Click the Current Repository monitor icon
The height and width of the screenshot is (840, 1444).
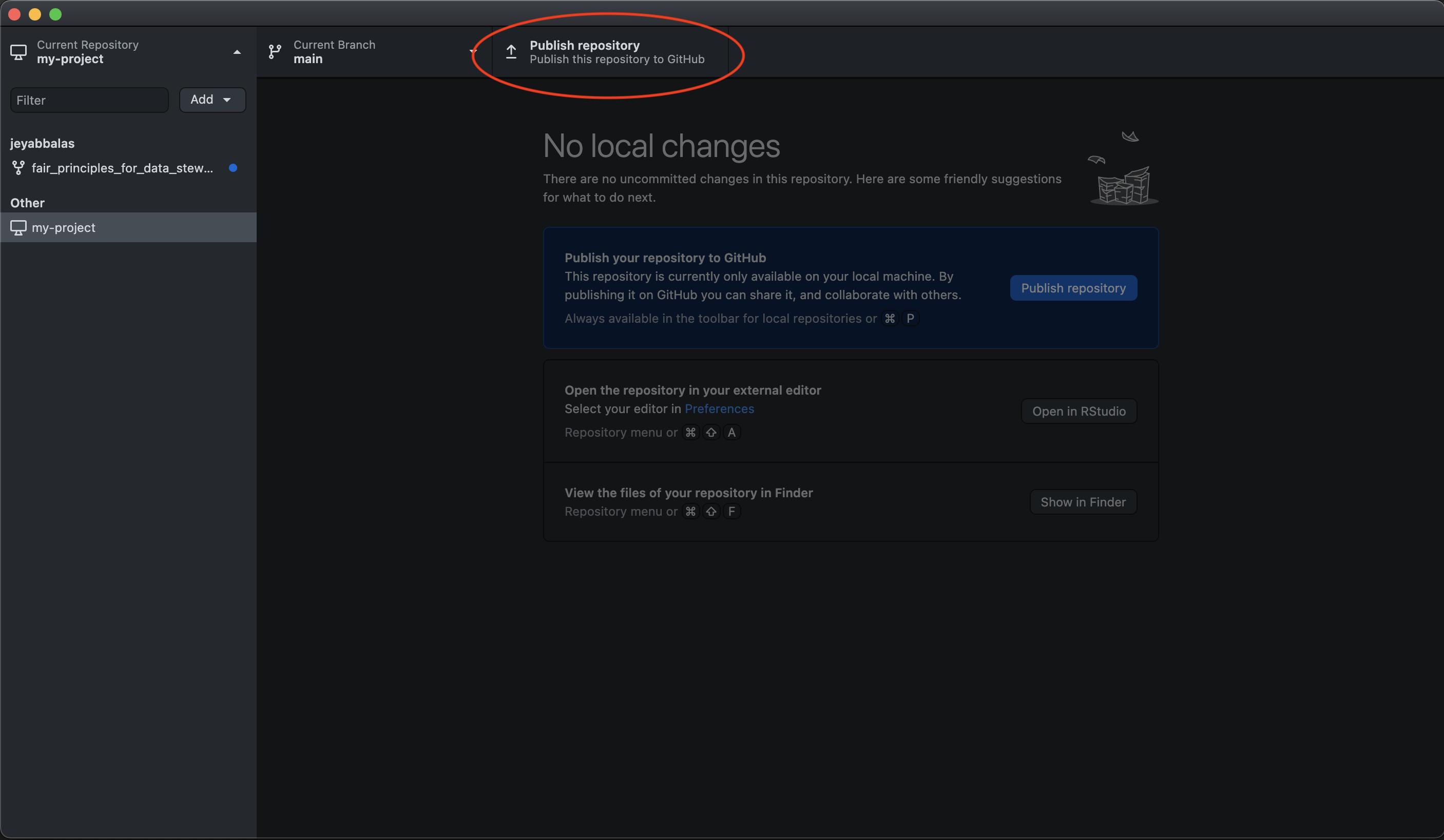coord(18,52)
